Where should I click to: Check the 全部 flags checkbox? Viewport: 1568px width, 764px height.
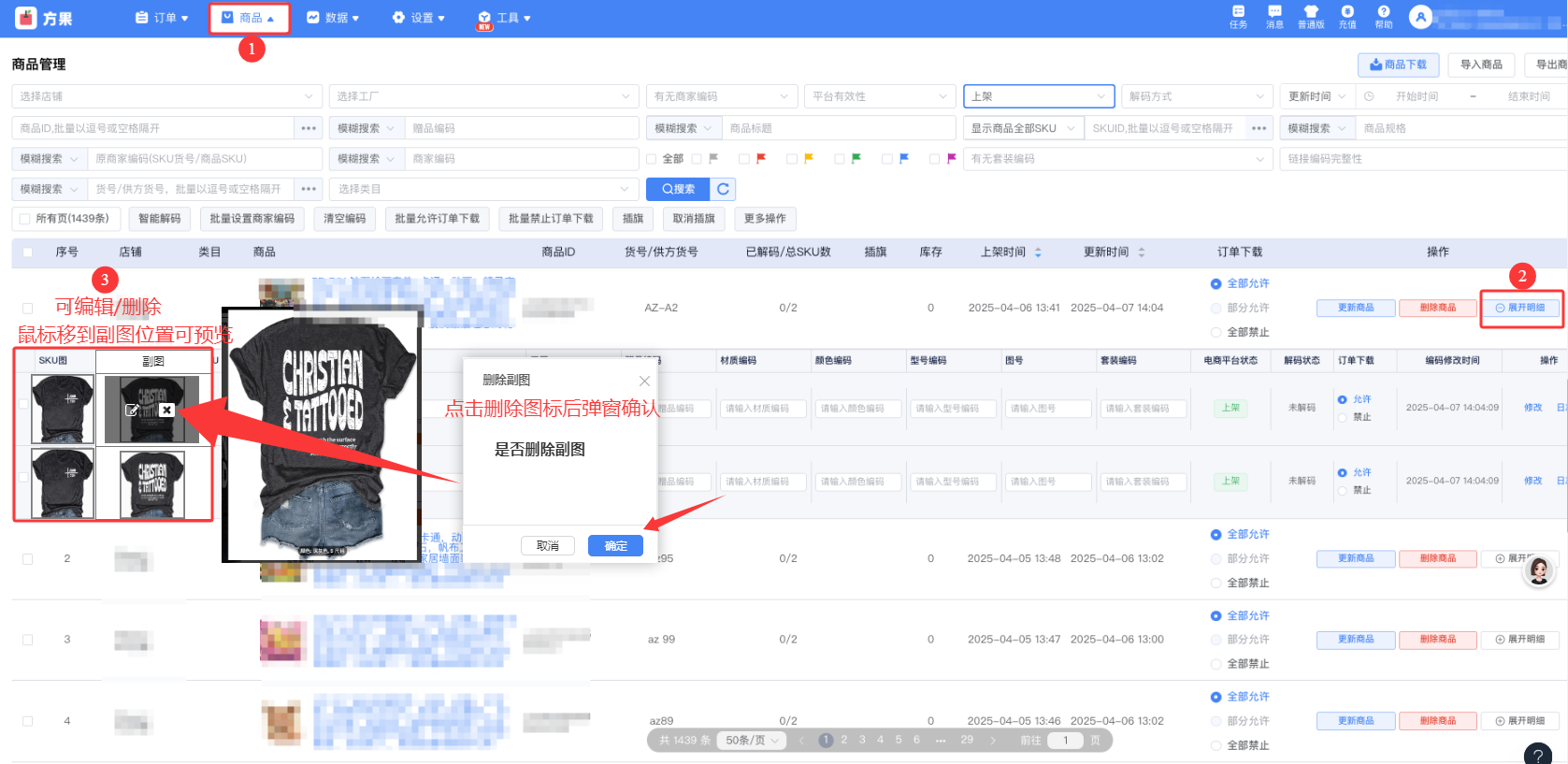[x=652, y=159]
